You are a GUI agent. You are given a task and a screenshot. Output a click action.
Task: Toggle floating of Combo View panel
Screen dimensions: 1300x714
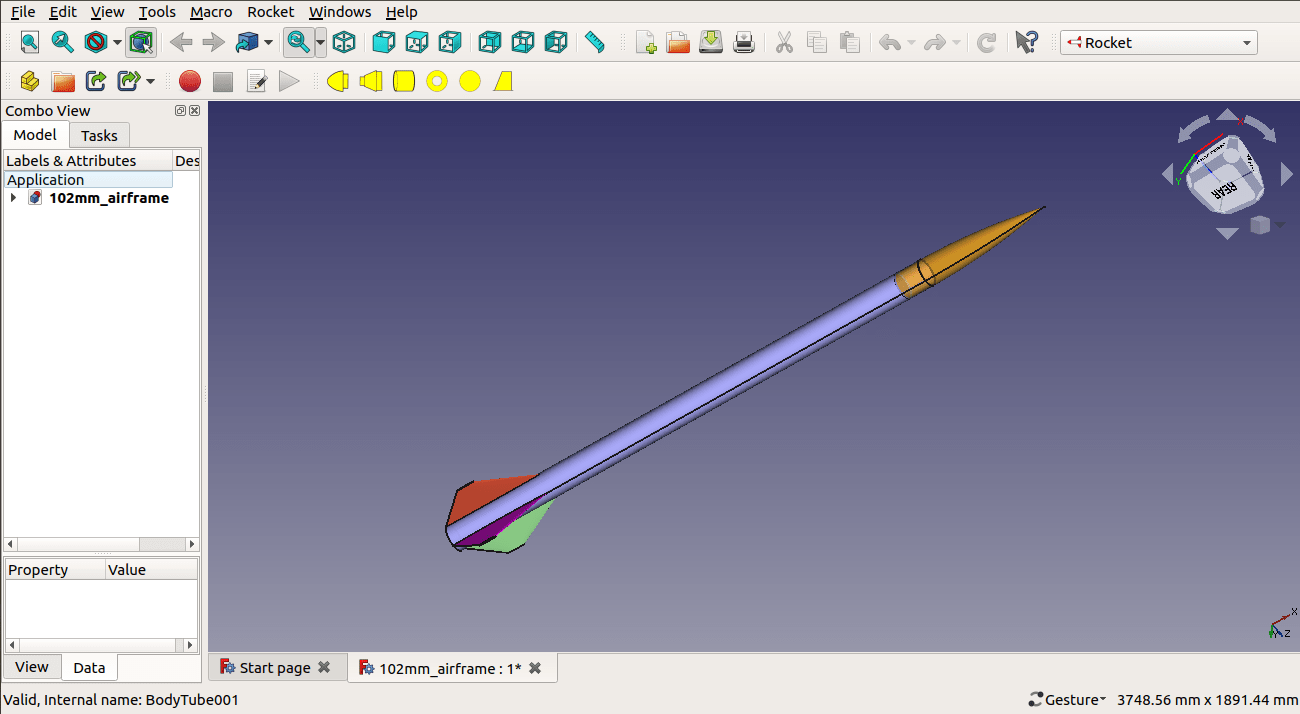tap(180, 111)
